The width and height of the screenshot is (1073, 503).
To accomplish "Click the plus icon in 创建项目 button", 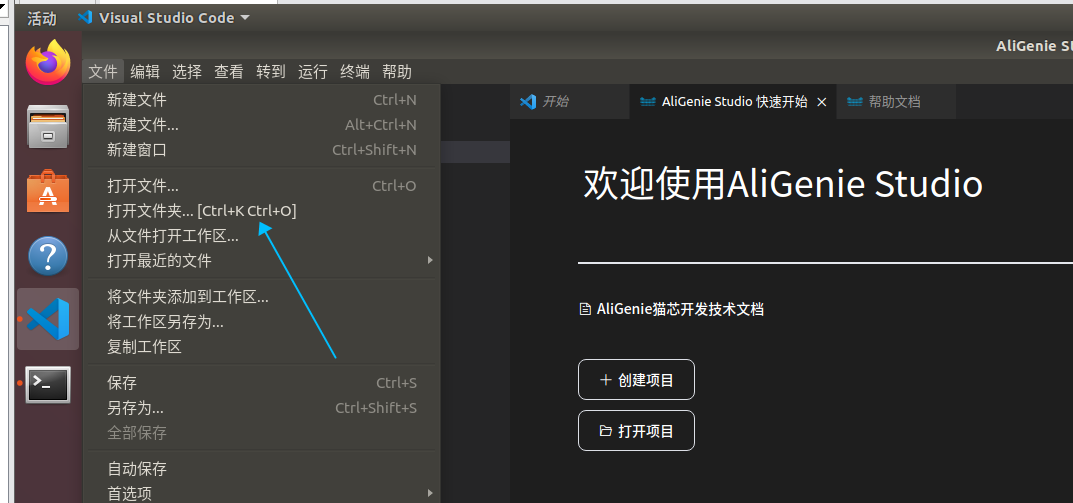I will click(605, 380).
